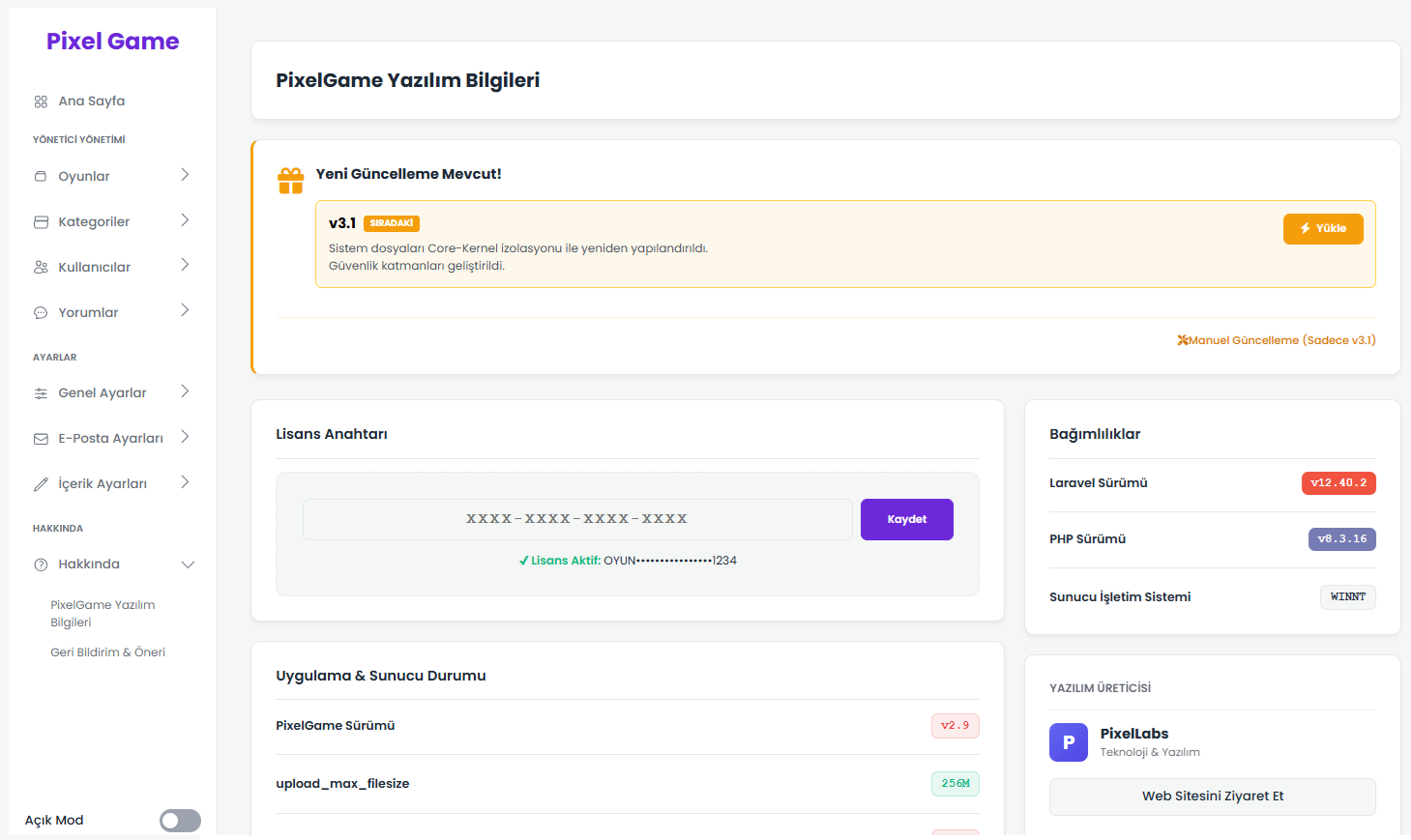Toggle the Açık Mod switch

[x=180, y=821]
